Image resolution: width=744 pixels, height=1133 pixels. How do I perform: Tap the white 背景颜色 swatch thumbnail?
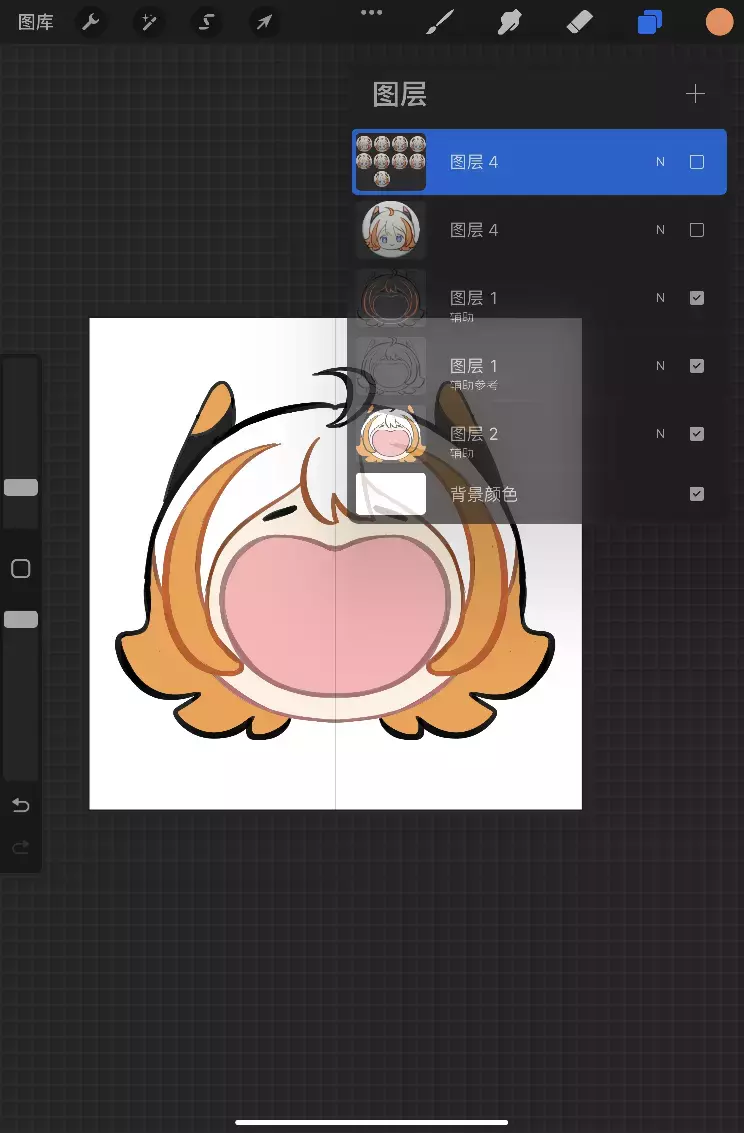[x=391, y=494]
